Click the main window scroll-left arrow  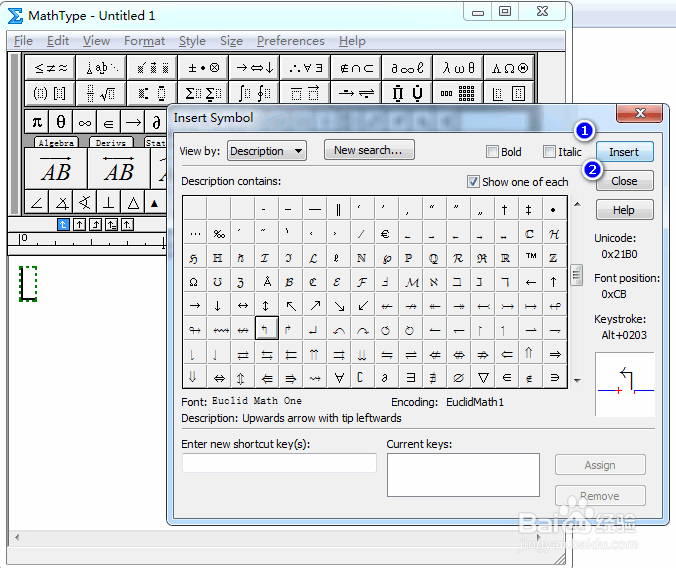point(17,537)
